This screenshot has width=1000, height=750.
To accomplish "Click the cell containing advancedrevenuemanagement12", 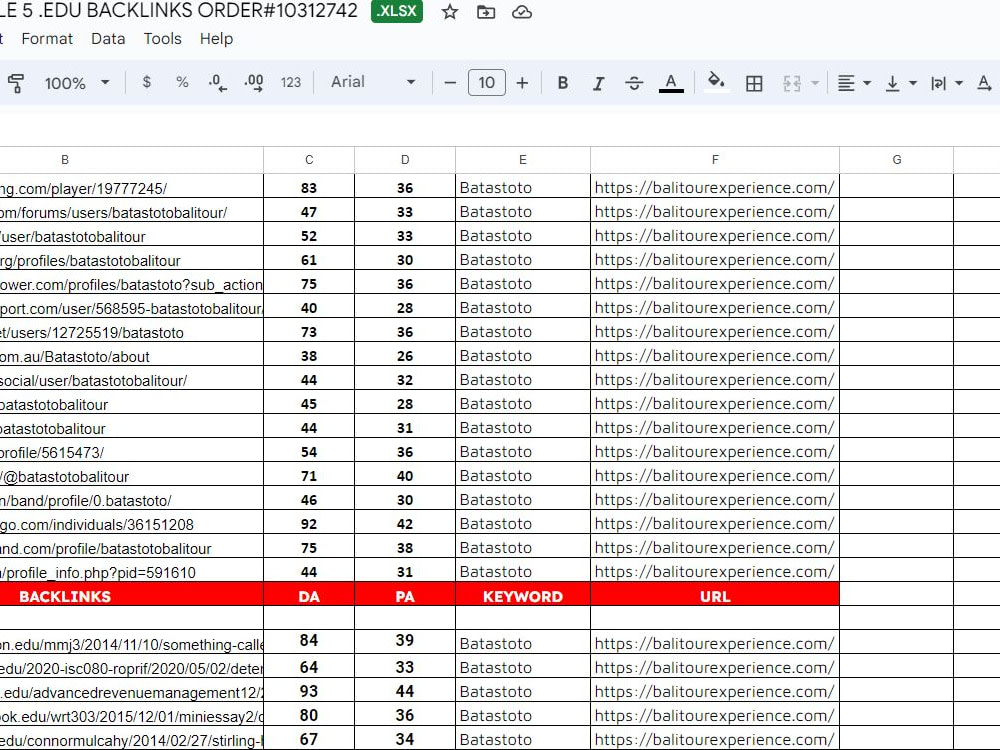I will [x=131, y=691].
